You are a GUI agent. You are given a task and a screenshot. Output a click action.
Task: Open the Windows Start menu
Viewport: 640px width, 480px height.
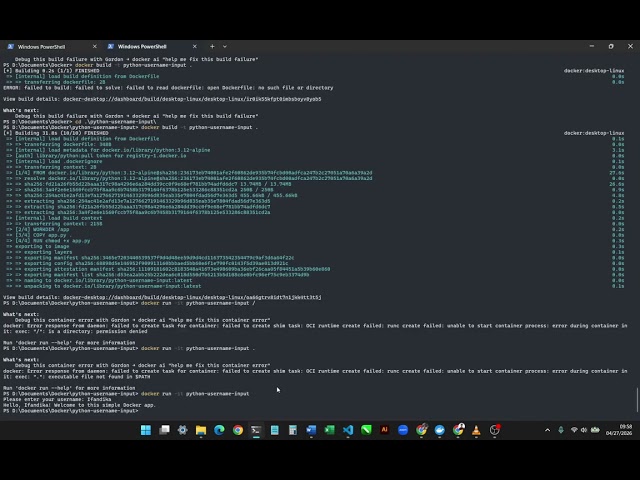[146, 430]
